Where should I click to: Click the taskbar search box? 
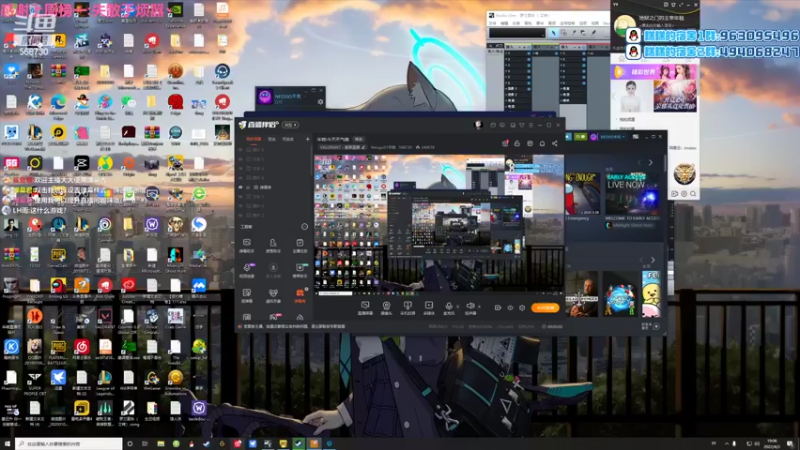[x=68, y=444]
